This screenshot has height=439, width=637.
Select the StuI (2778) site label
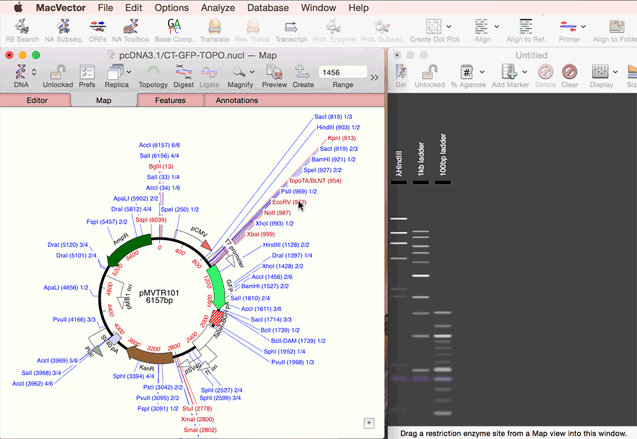[x=197, y=408]
